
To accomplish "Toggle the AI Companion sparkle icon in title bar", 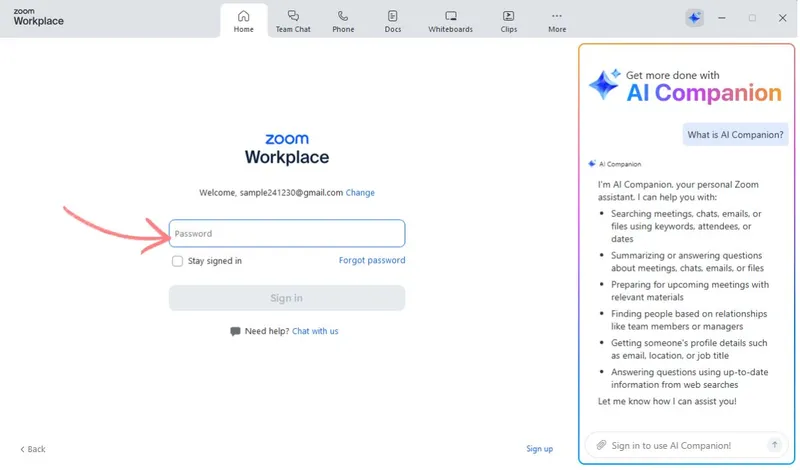I will (694, 18).
